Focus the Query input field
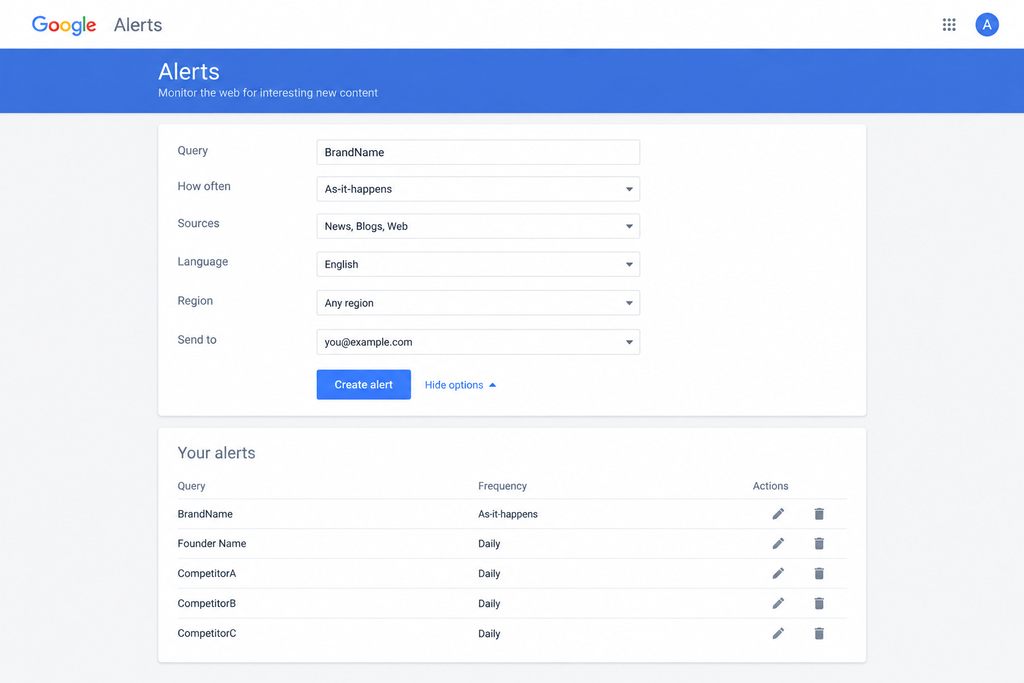 point(478,152)
